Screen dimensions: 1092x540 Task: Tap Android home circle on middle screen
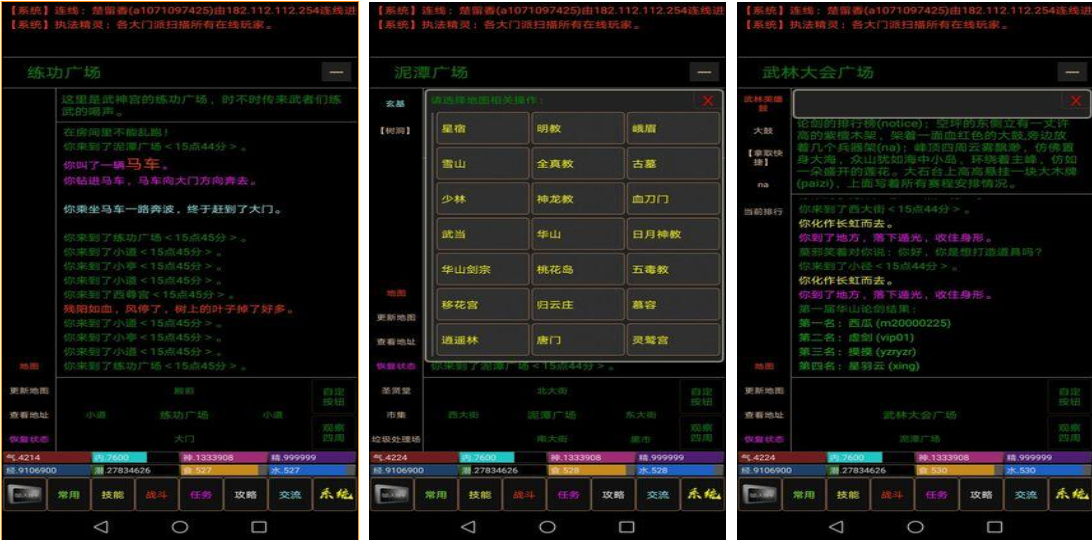548,526
